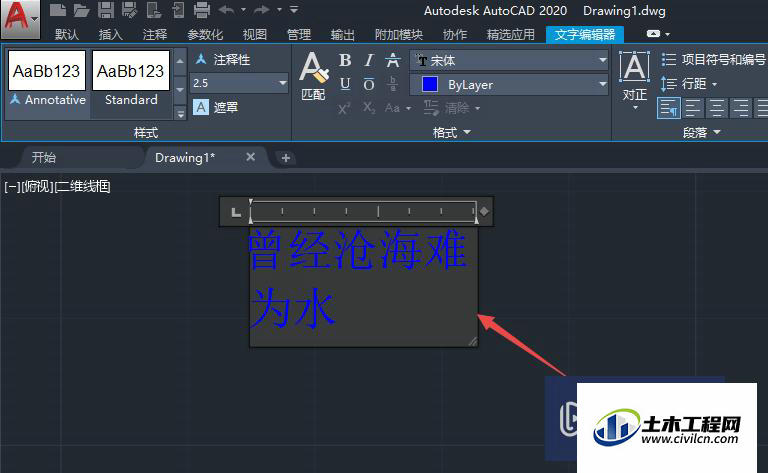
Task: Toggle Italic formatting
Action: point(369,60)
